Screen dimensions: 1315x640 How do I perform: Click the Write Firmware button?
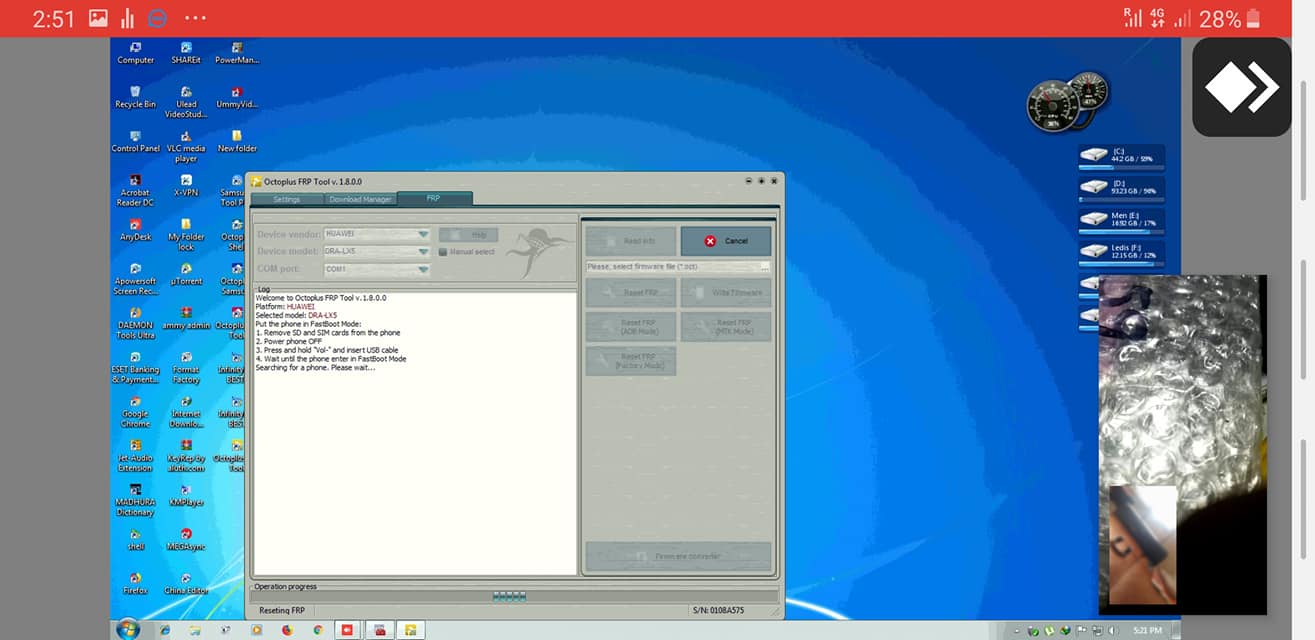[x=726, y=293]
